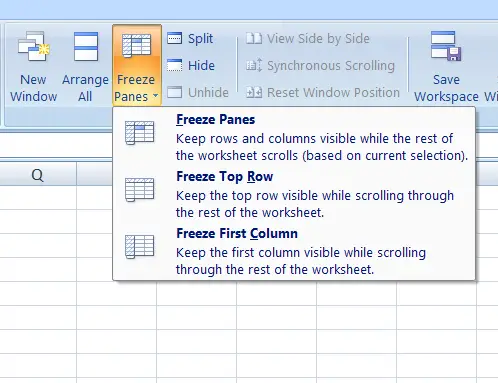Click the View Side by Side icon
This screenshot has height=383, width=498.
click(x=254, y=39)
